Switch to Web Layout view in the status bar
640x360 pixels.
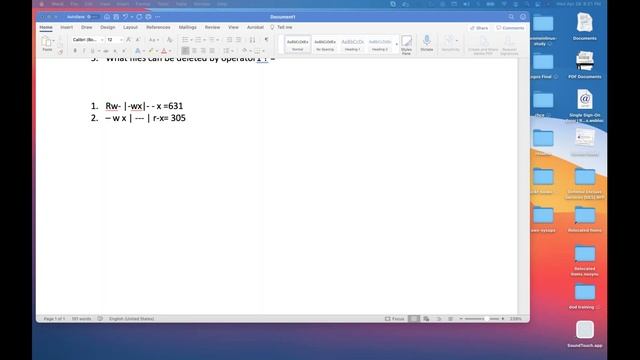point(426,319)
